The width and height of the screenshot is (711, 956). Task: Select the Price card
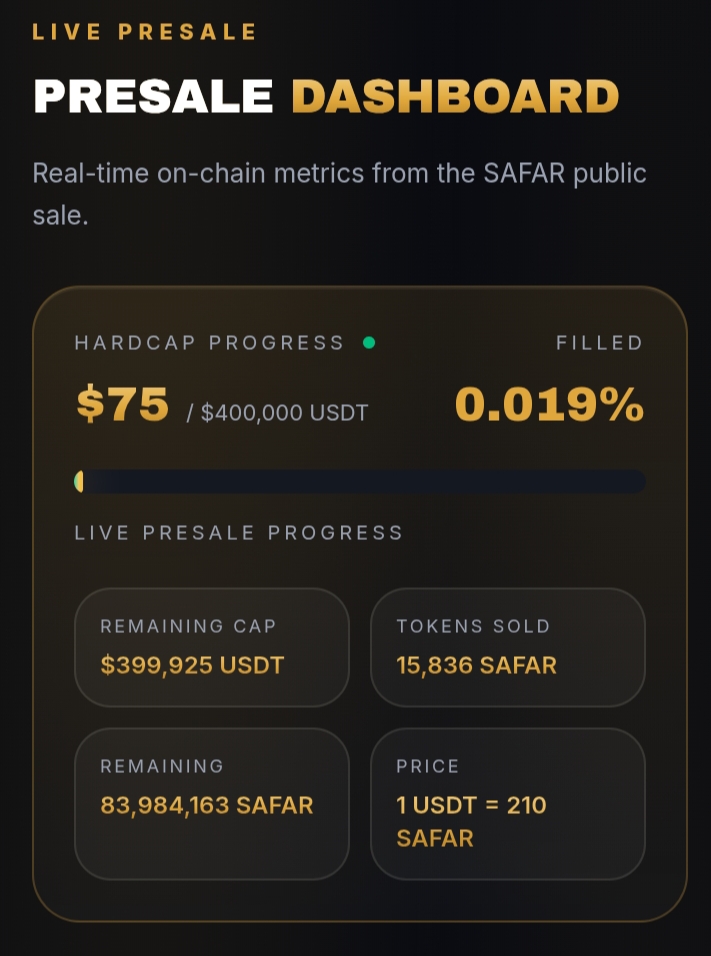click(x=507, y=804)
